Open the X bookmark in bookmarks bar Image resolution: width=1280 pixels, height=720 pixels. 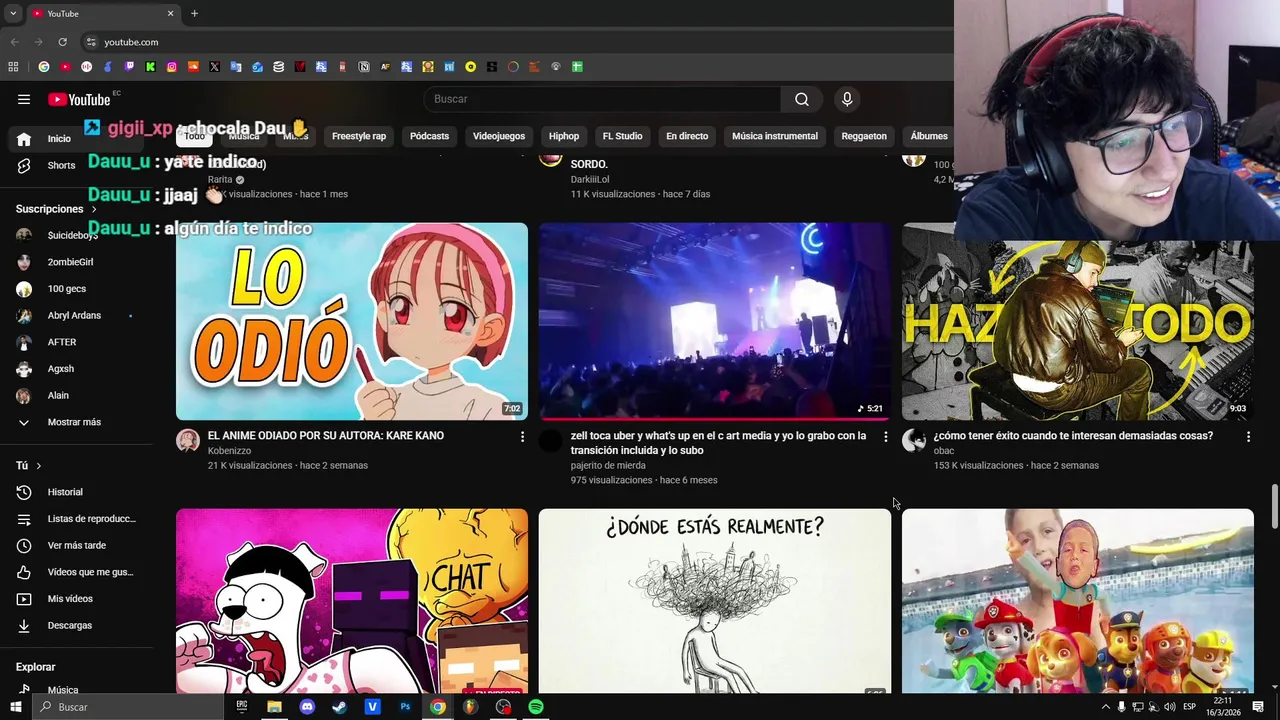(214, 67)
